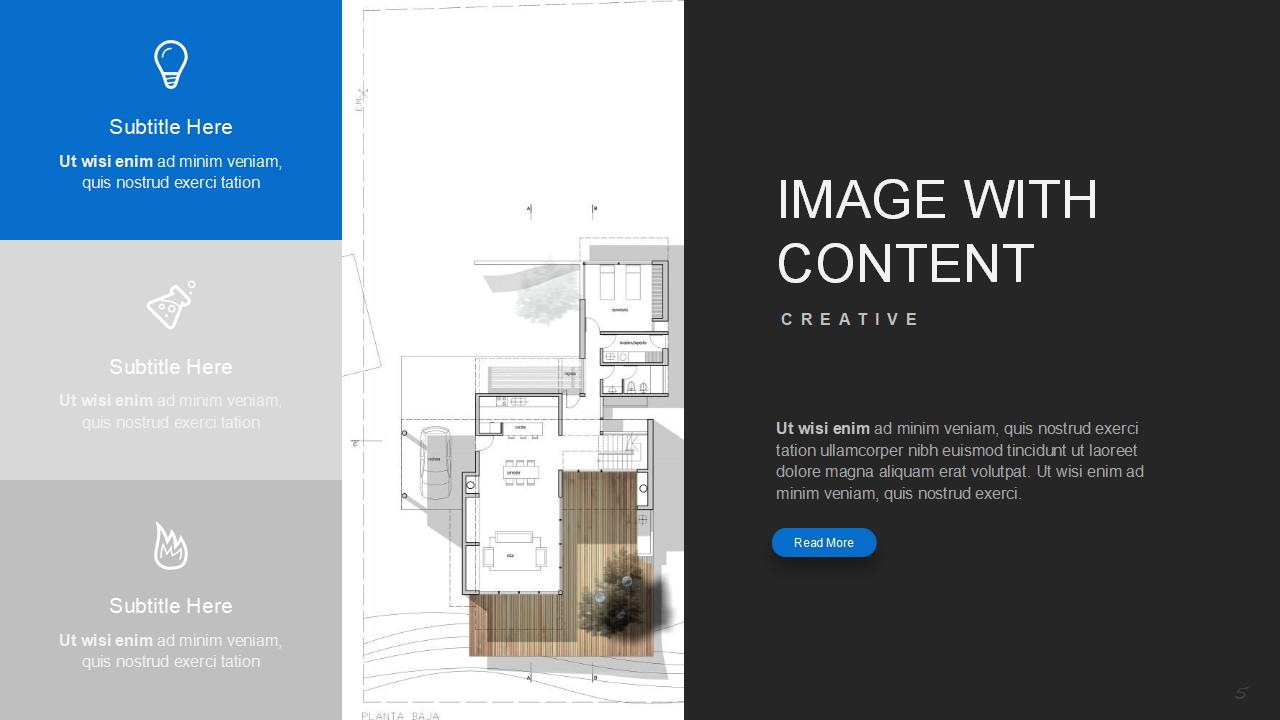This screenshot has height=720, width=1280.
Task: Select the paragraph beginning 'Ut wisi enim ad minim veniam, quis nostrud exerci tation ullamcorper'
Action: click(960, 461)
